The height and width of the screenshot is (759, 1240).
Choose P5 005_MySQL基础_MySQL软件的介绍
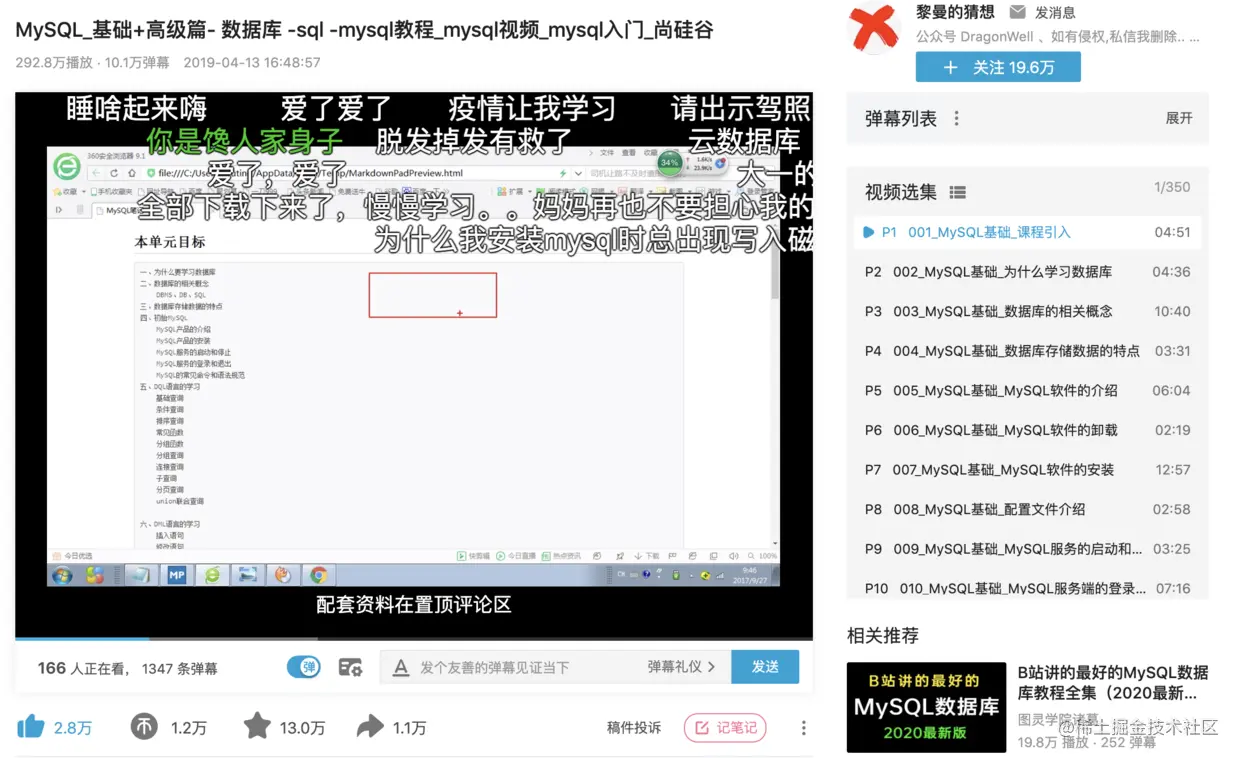pos(1026,390)
